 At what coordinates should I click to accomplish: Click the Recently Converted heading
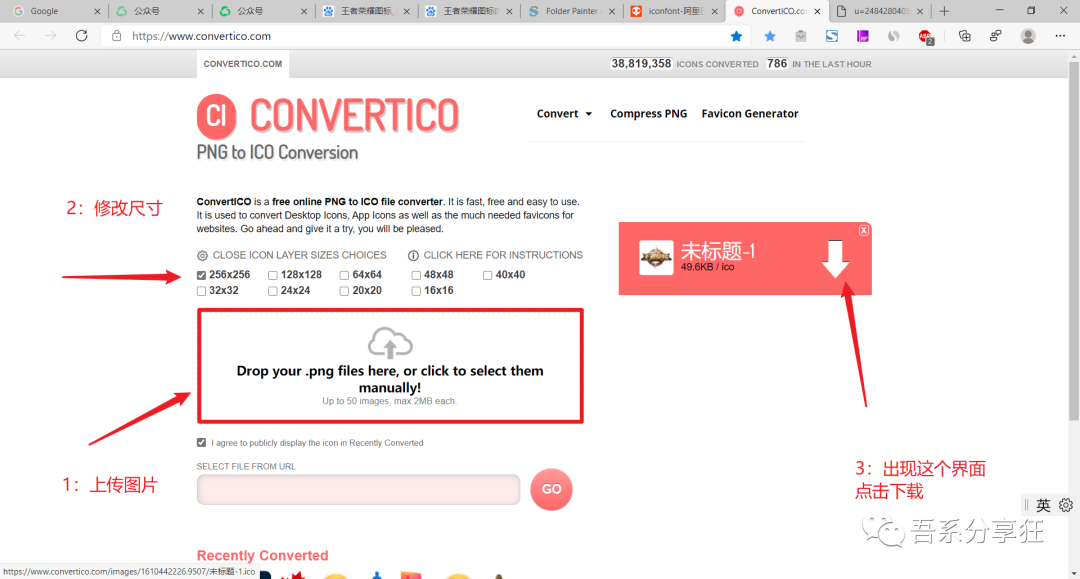pos(262,556)
